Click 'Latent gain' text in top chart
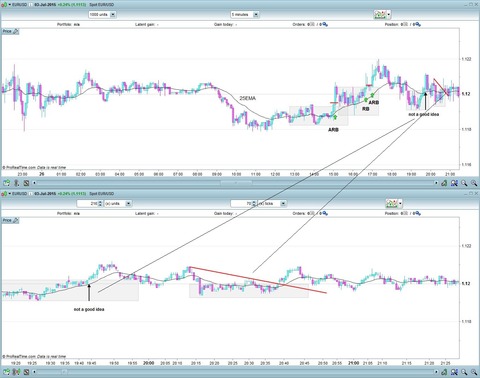The height and width of the screenshot is (378, 480). click(x=147, y=24)
